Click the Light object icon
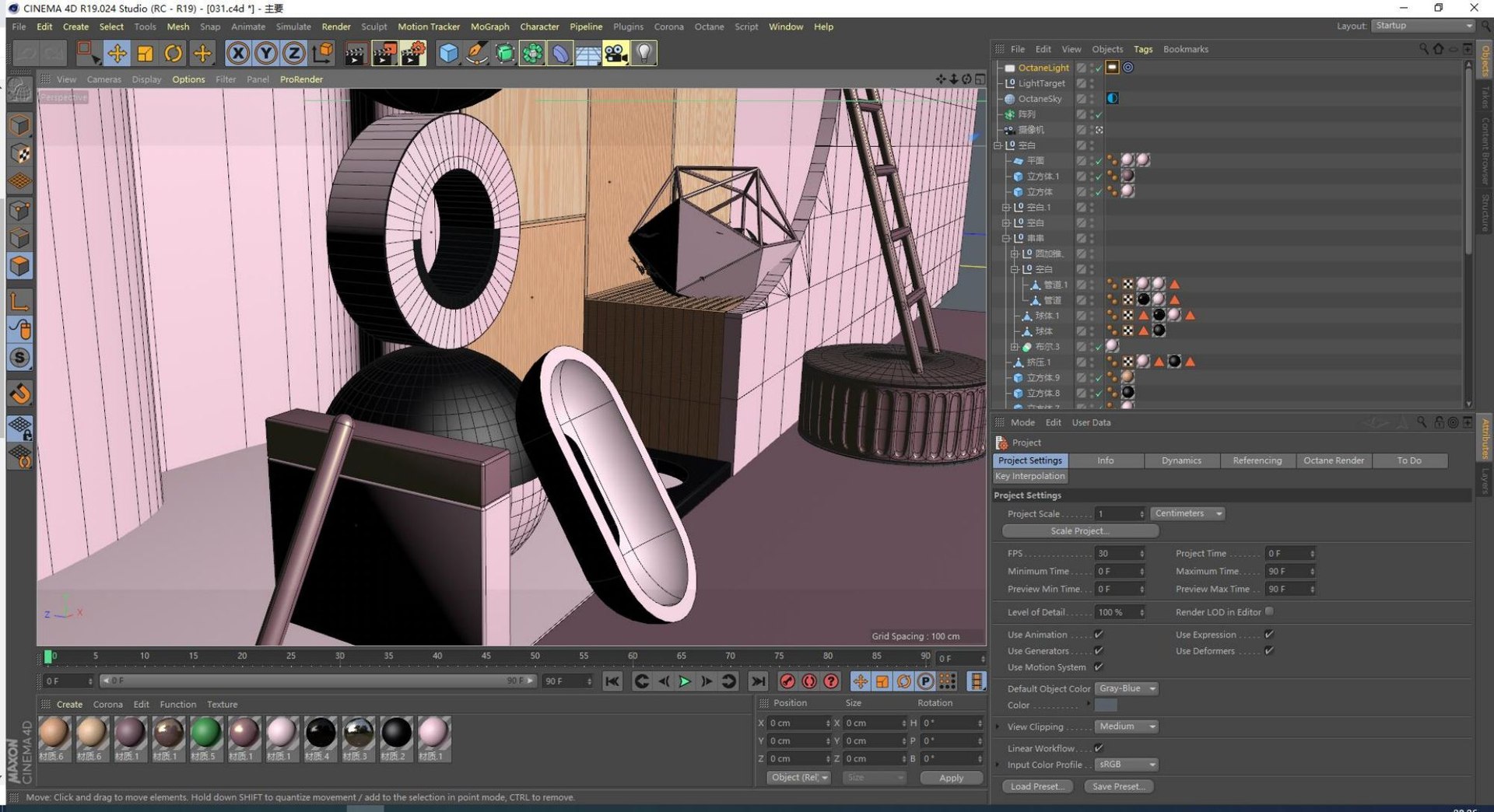Screen dimensions: 1494x812 coord(644,54)
